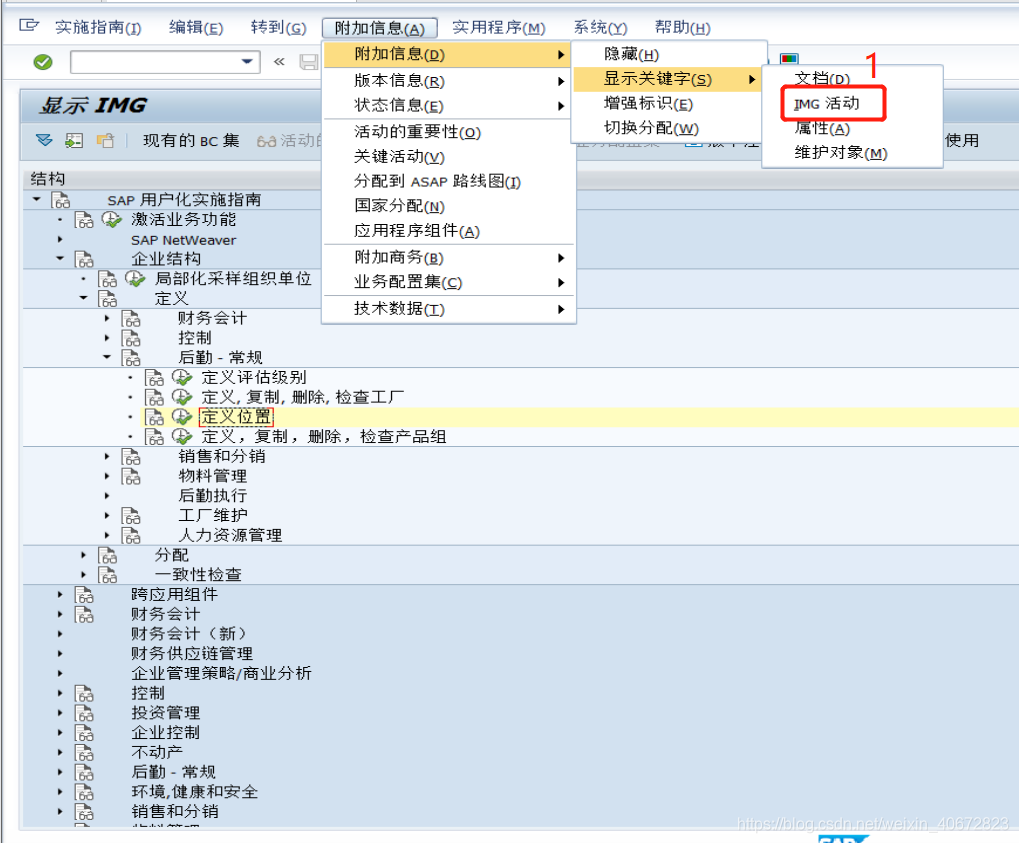Execute the activity icon for 定义位置
This screenshot has height=843, width=1019.
point(182,417)
